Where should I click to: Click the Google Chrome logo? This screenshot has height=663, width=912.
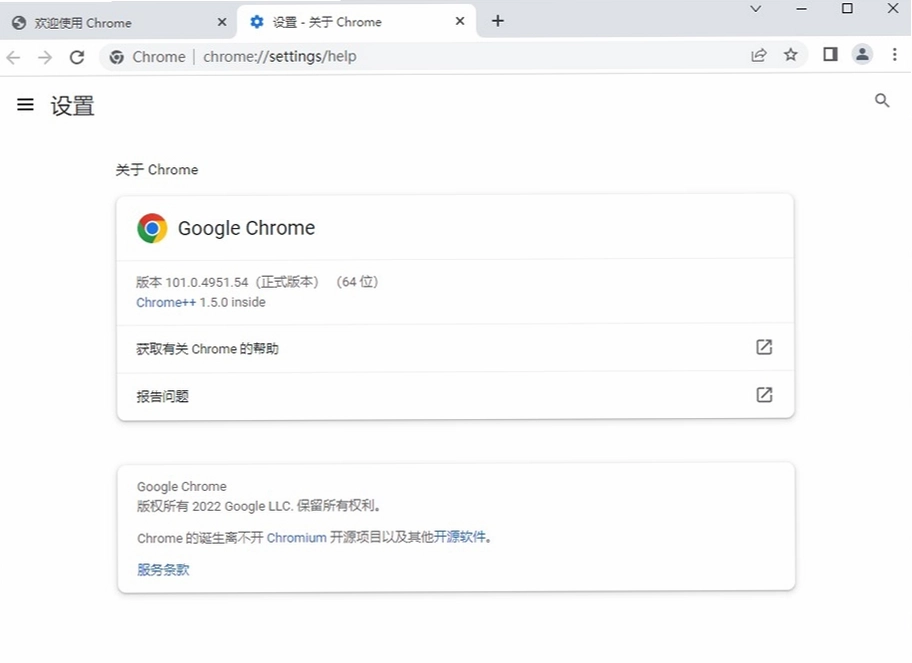coord(152,228)
